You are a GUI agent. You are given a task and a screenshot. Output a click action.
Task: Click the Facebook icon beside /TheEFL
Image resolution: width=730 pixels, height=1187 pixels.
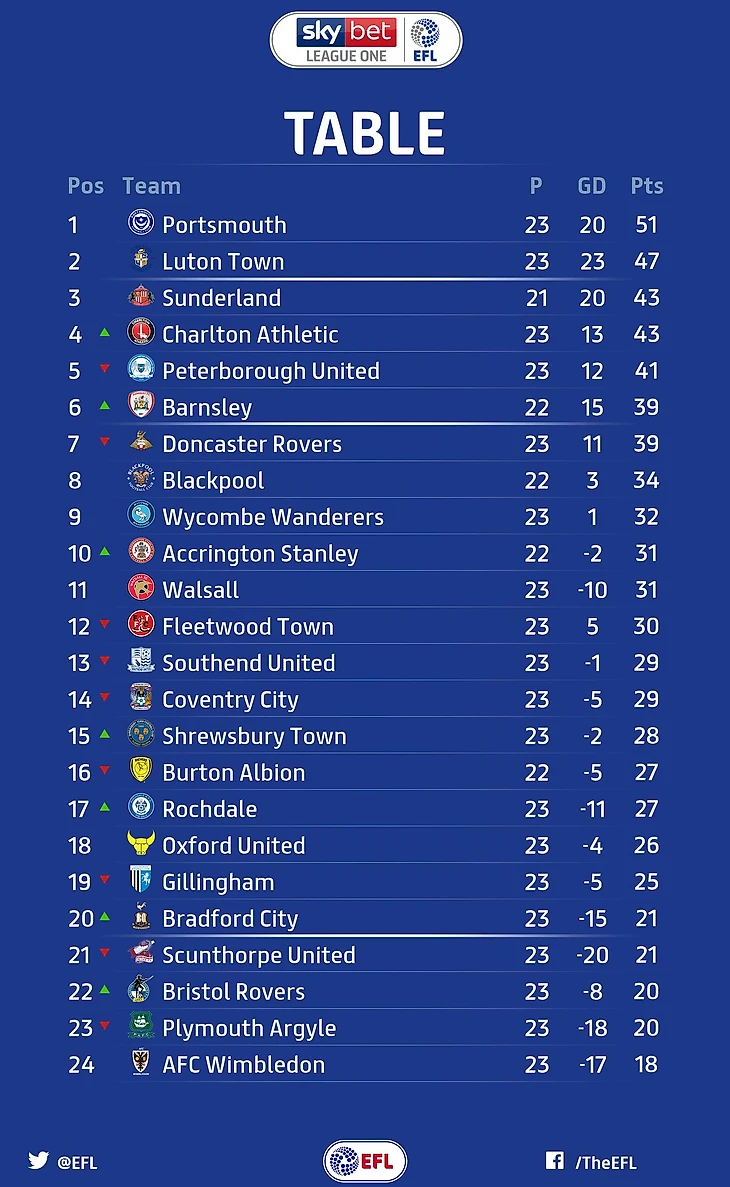[554, 1161]
